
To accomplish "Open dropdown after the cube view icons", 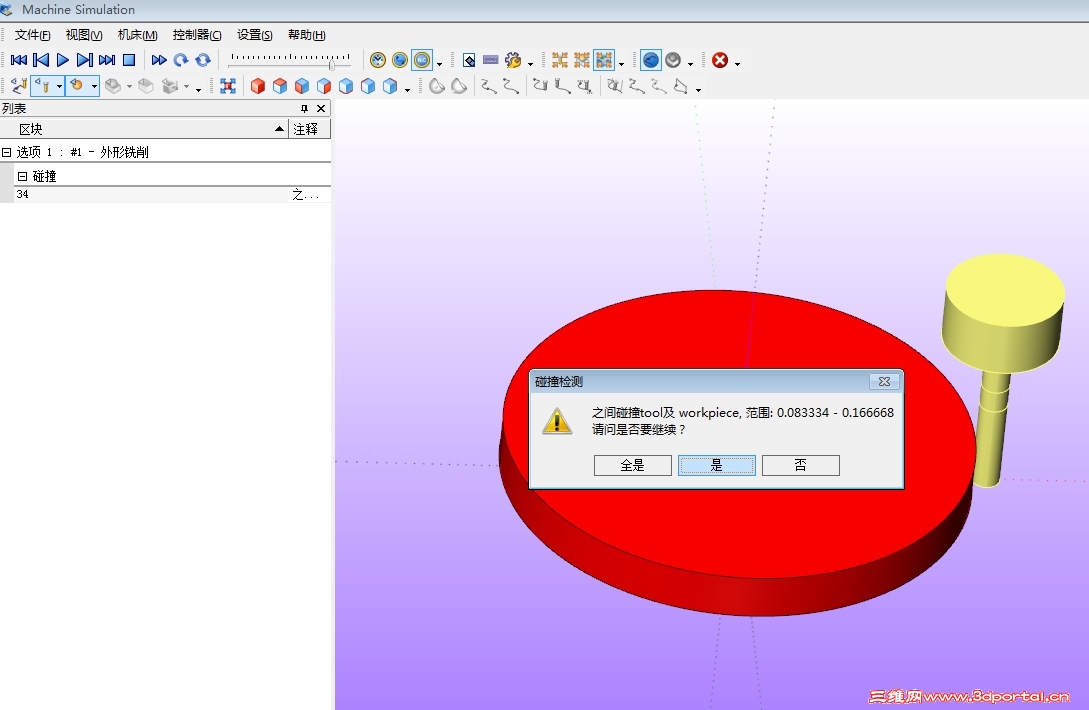I will coord(408,90).
